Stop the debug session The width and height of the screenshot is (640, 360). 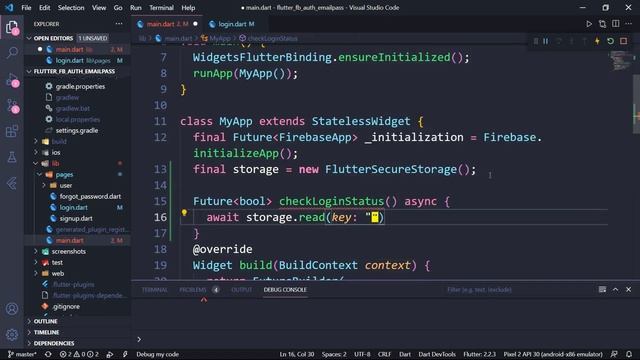tap(623, 41)
